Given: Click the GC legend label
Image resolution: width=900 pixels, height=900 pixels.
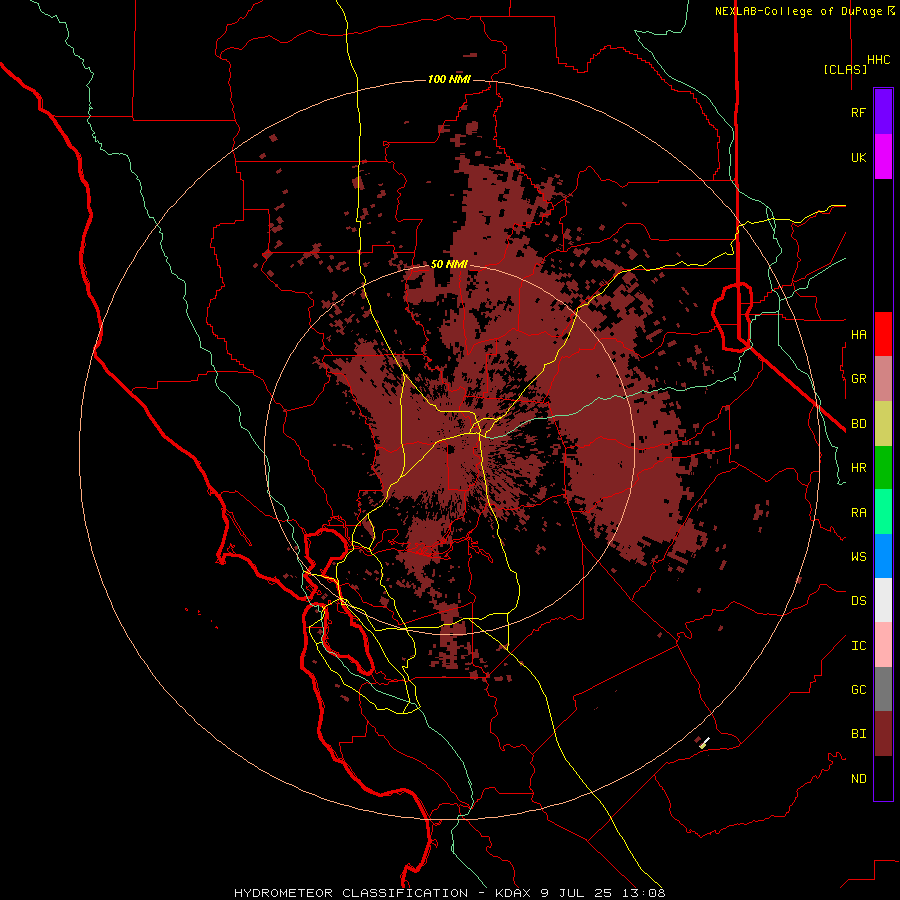Looking at the screenshot, I should [858, 690].
